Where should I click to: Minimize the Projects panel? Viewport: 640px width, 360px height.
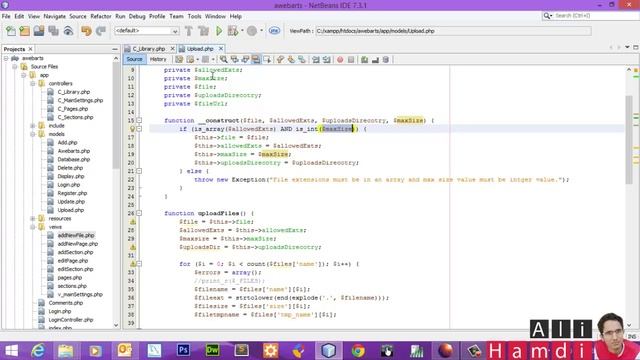pos(115,49)
